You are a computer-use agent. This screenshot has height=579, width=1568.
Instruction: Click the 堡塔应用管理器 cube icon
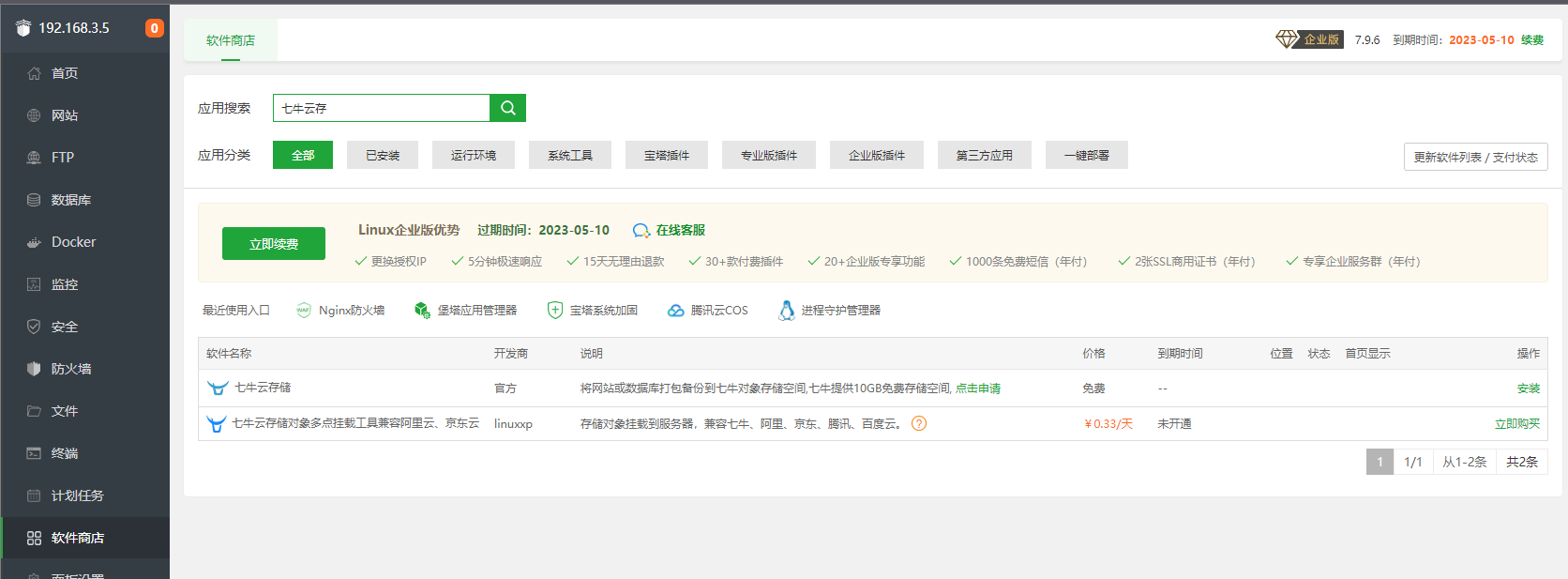click(422, 311)
